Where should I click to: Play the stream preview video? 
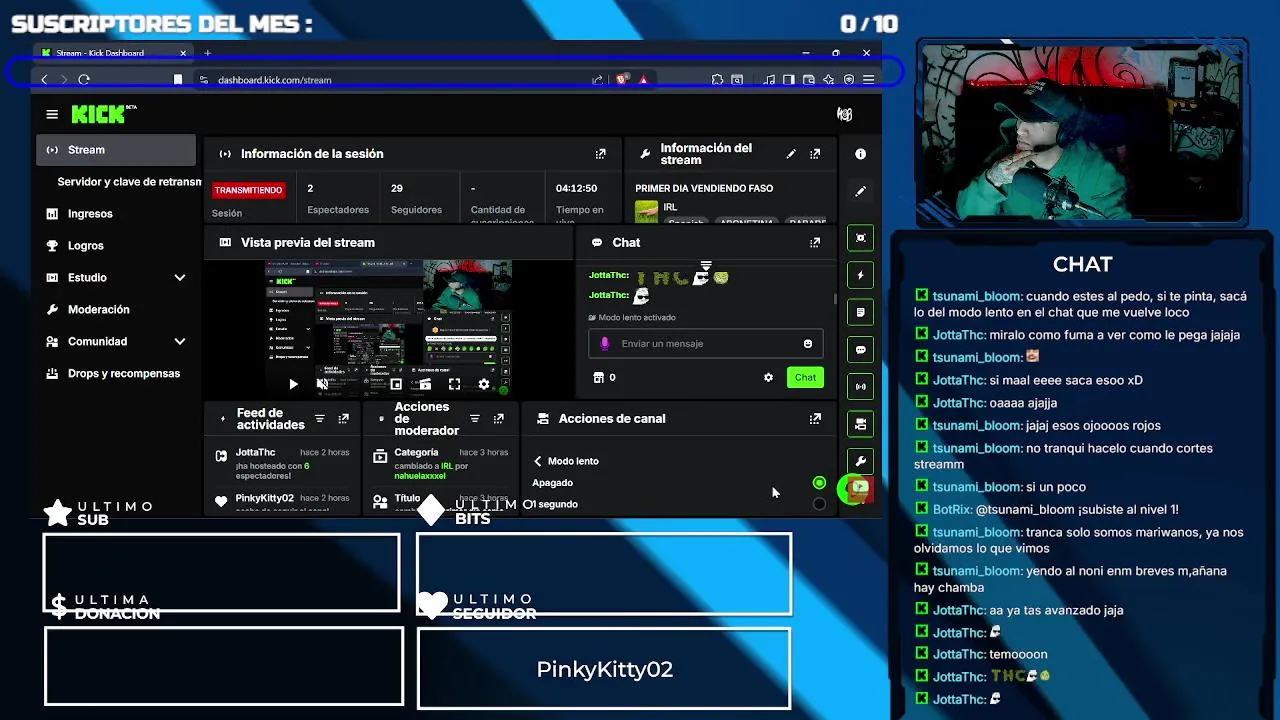[293, 384]
